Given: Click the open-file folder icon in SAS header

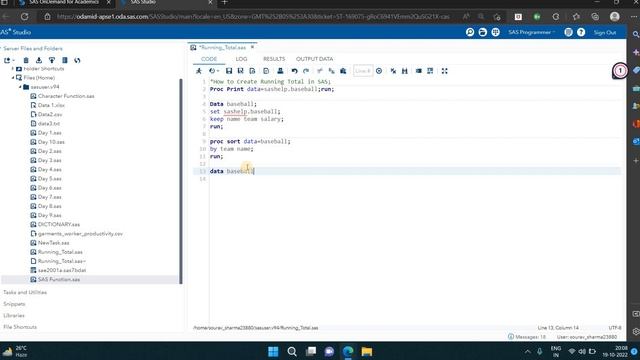Looking at the screenshot, I should tap(482, 32).
